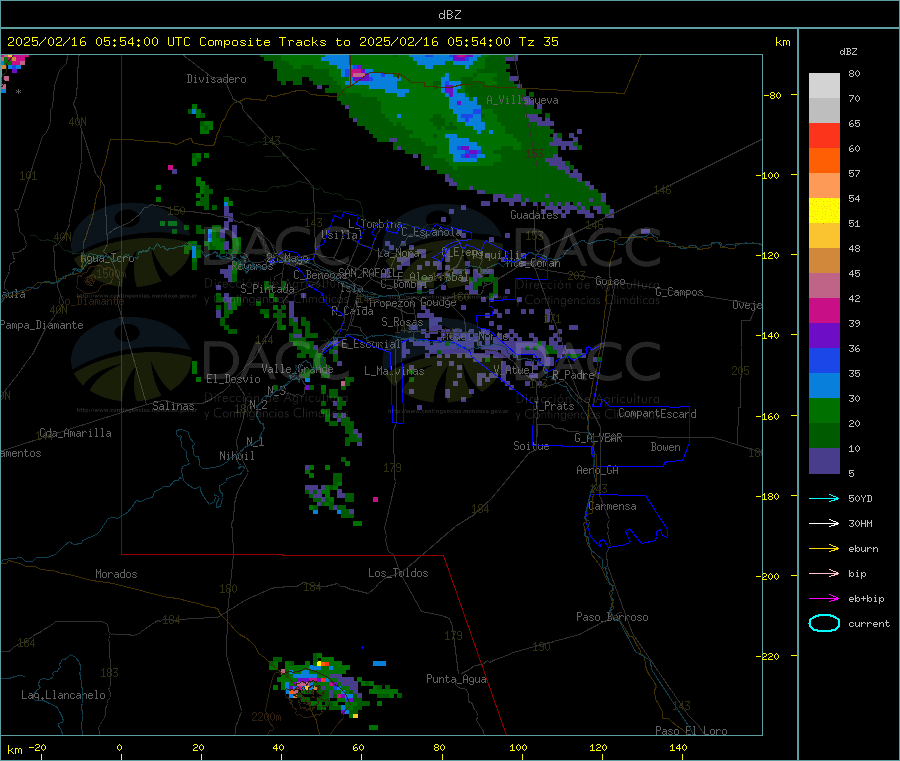Click the L_Malvinas map label
This screenshot has height=761, width=900.
(394, 371)
